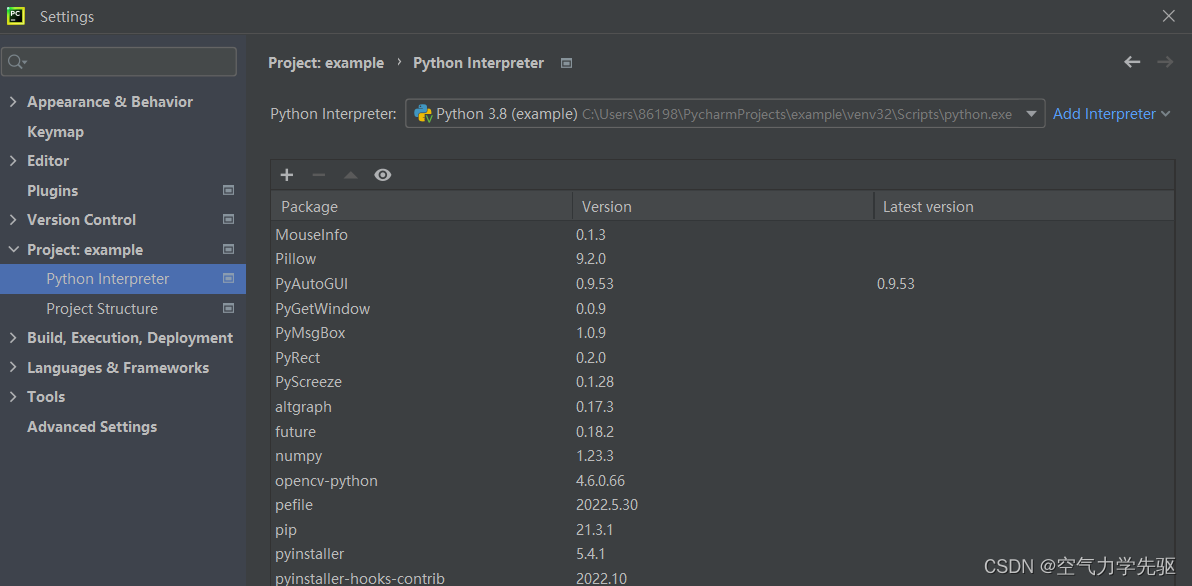Click the back navigation arrow
Image resolution: width=1192 pixels, height=586 pixels.
coord(1132,62)
